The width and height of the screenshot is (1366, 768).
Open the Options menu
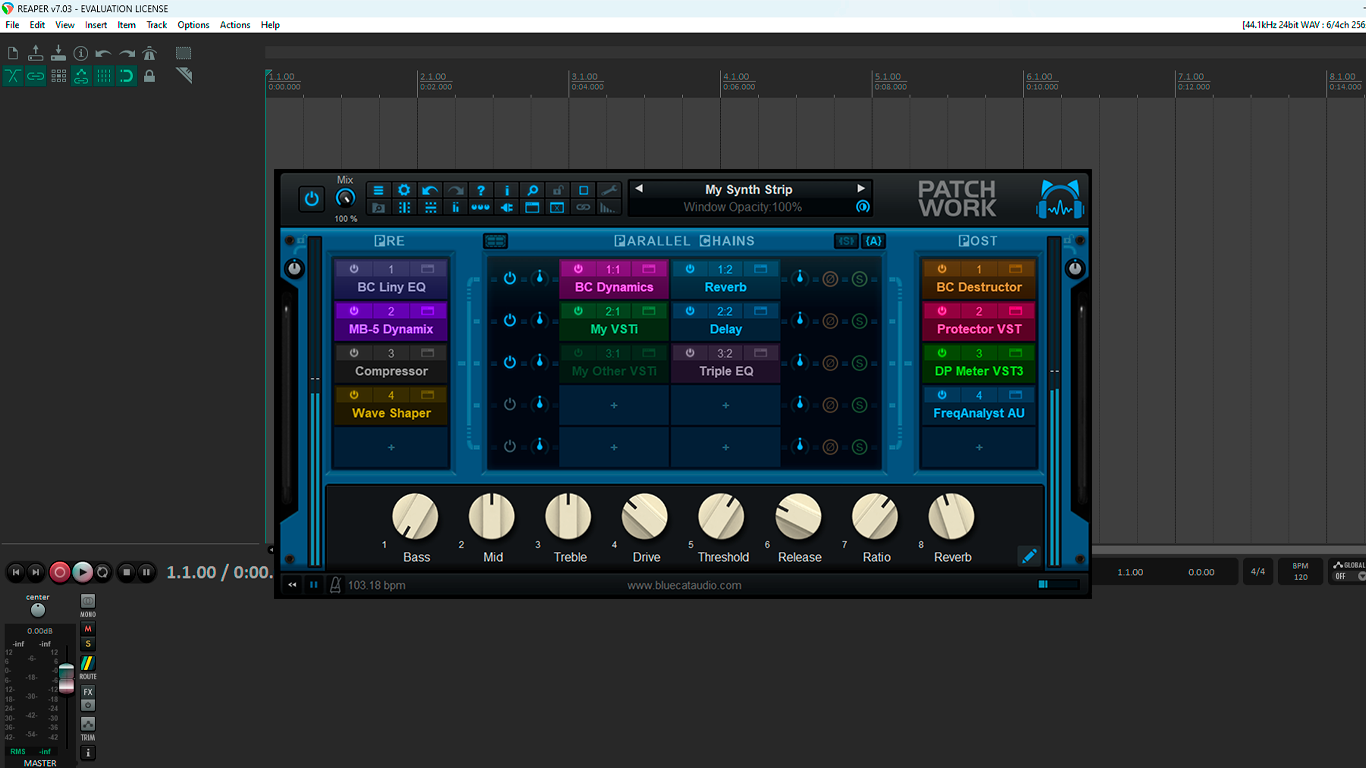click(193, 25)
